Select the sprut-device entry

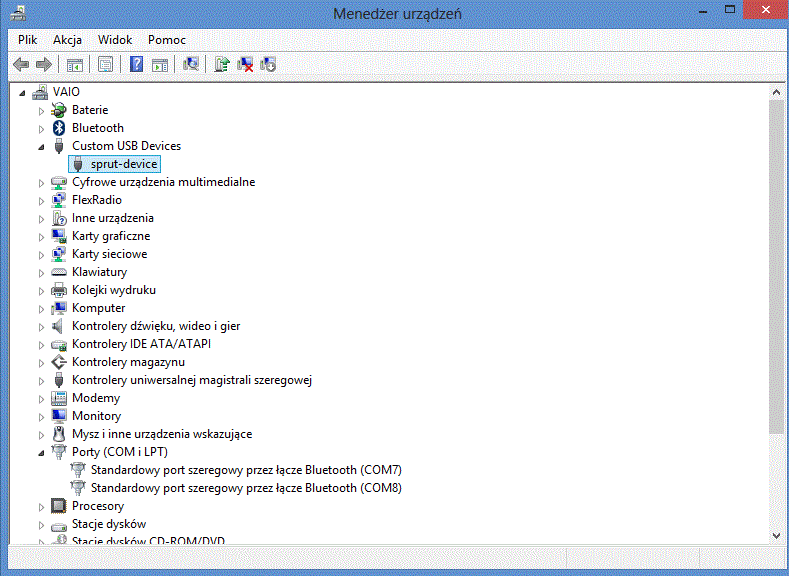coord(124,164)
